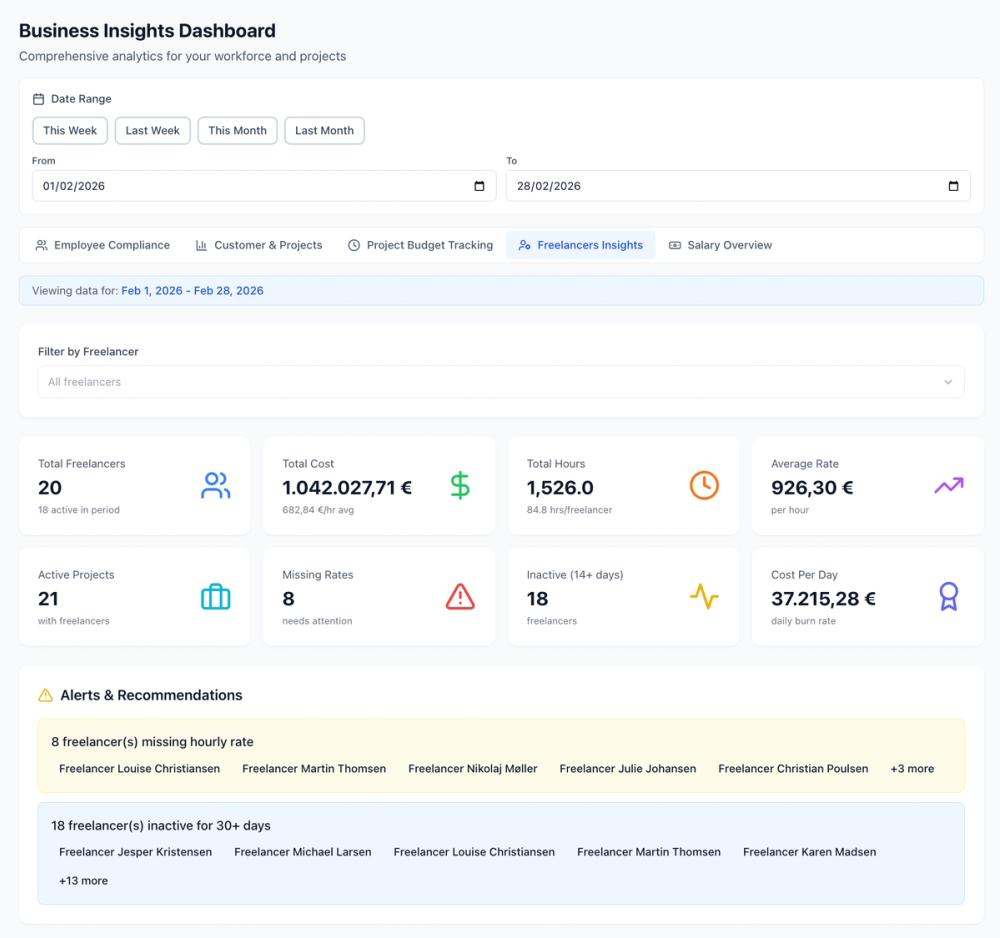Click the calendar icon beside Date Range
Viewport: 1000px width, 938px height.
coord(38,99)
